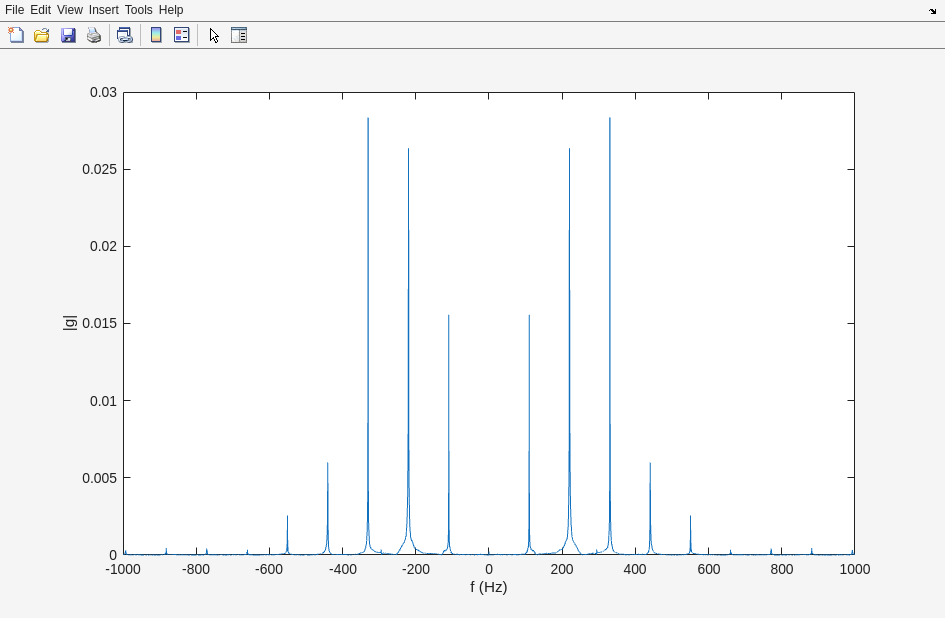Expand the Insert menu

[103, 10]
